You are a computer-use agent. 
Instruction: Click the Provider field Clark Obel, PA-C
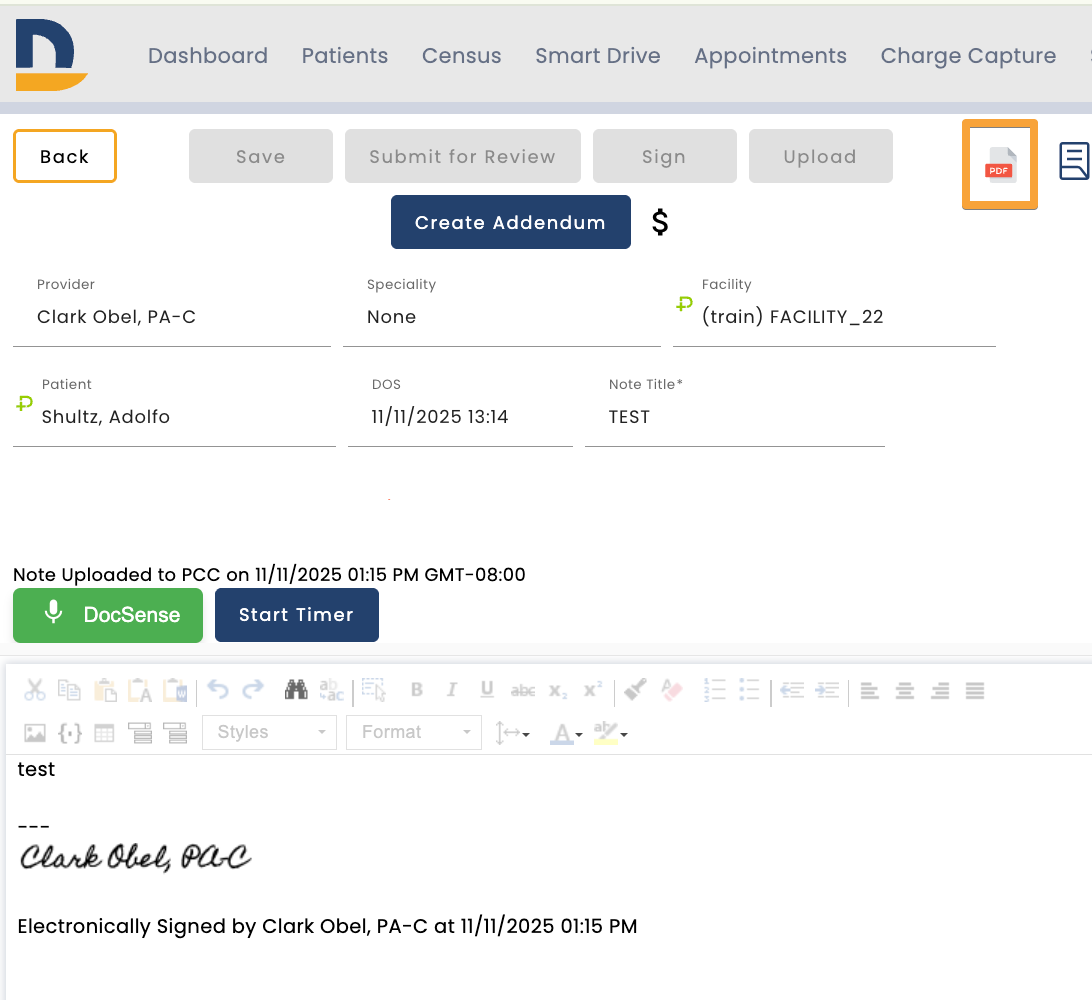pos(172,317)
